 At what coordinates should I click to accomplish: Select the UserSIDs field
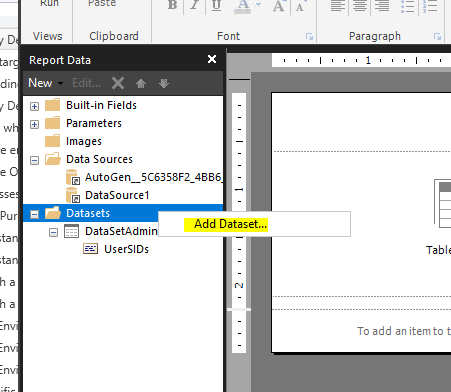pyautogui.click(x=126, y=249)
